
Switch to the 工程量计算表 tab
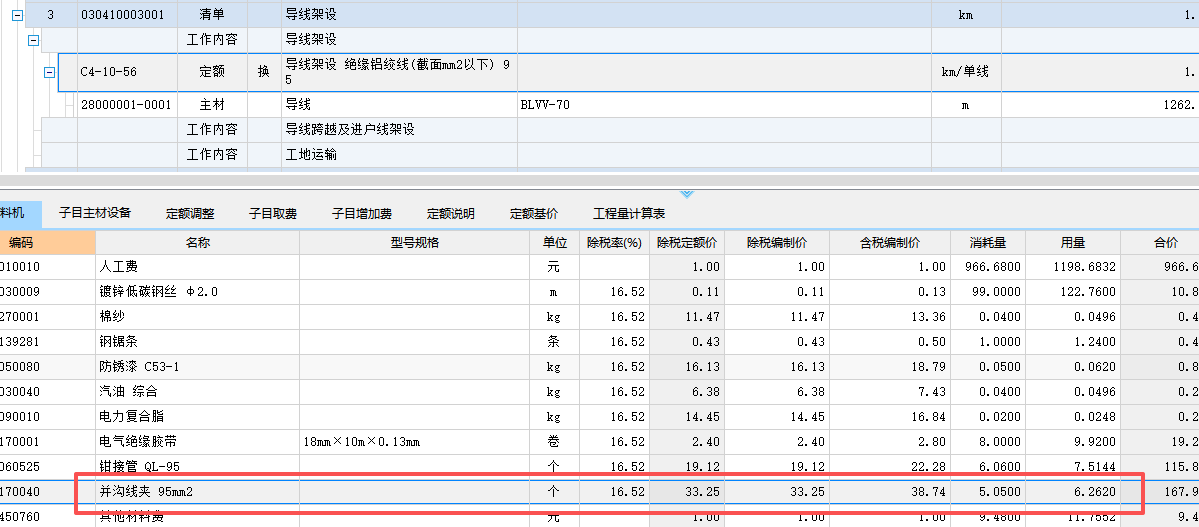[629, 214]
